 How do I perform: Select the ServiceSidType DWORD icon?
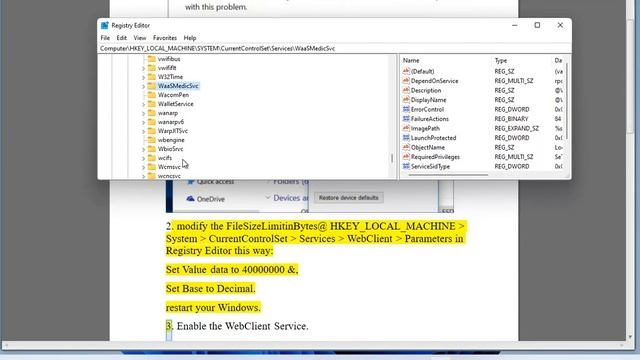pyautogui.click(x=406, y=166)
